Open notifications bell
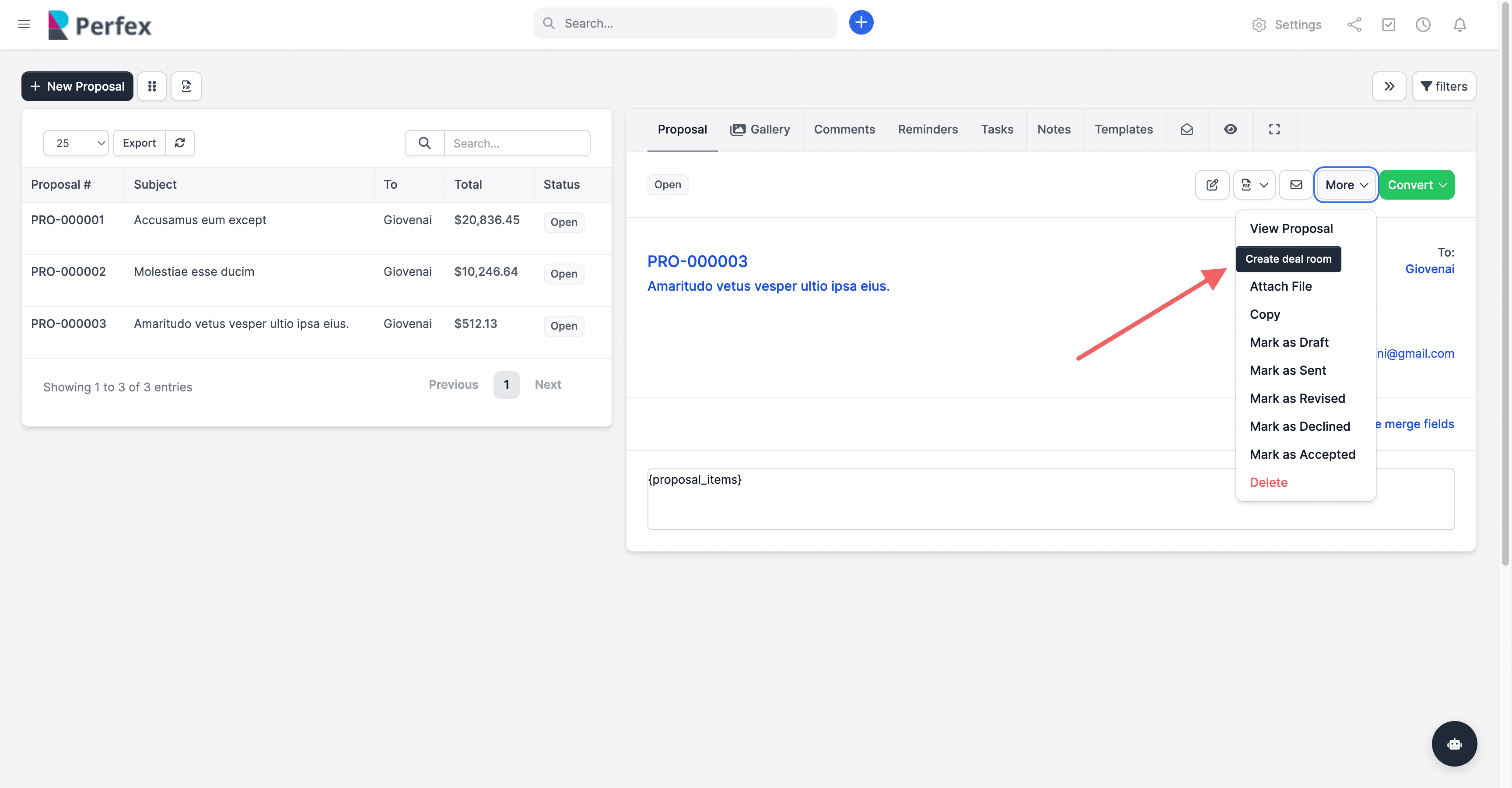 point(1460,25)
